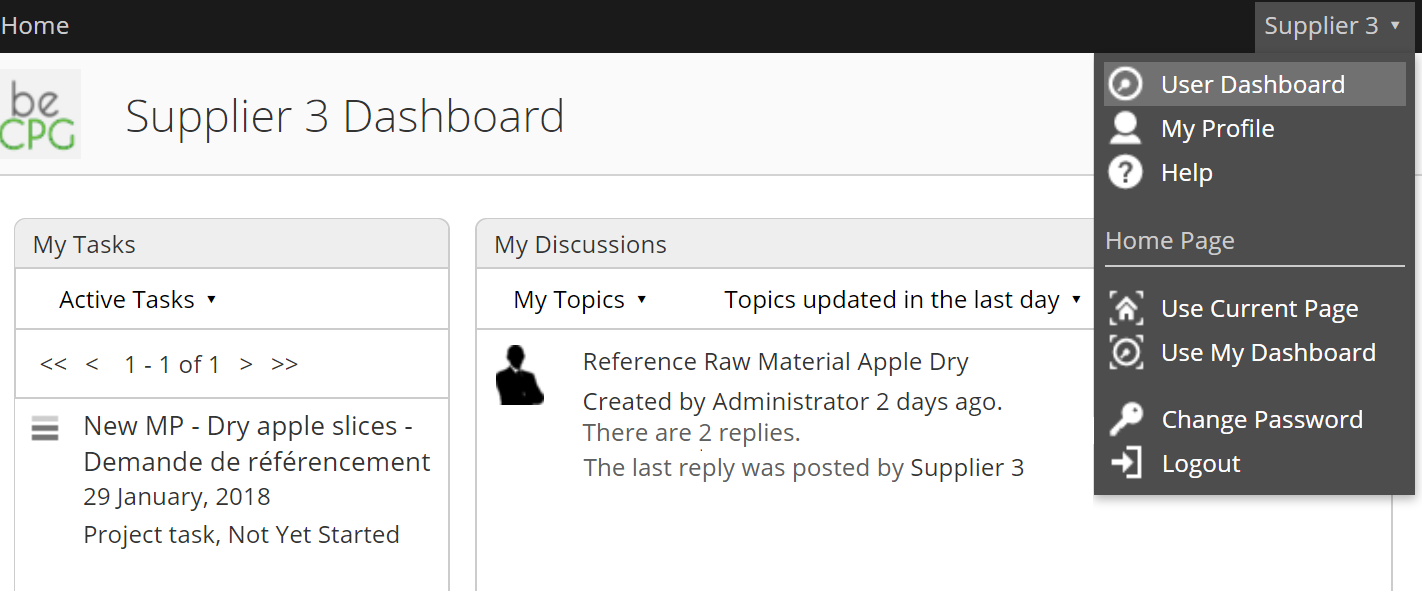This screenshot has width=1422, height=591.
Task: Click the My Profile person icon
Action: click(x=1126, y=128)
